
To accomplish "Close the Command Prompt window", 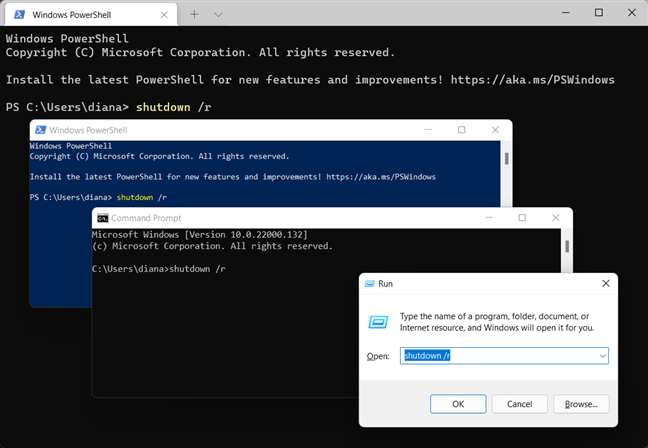I will tap(555, 217).
